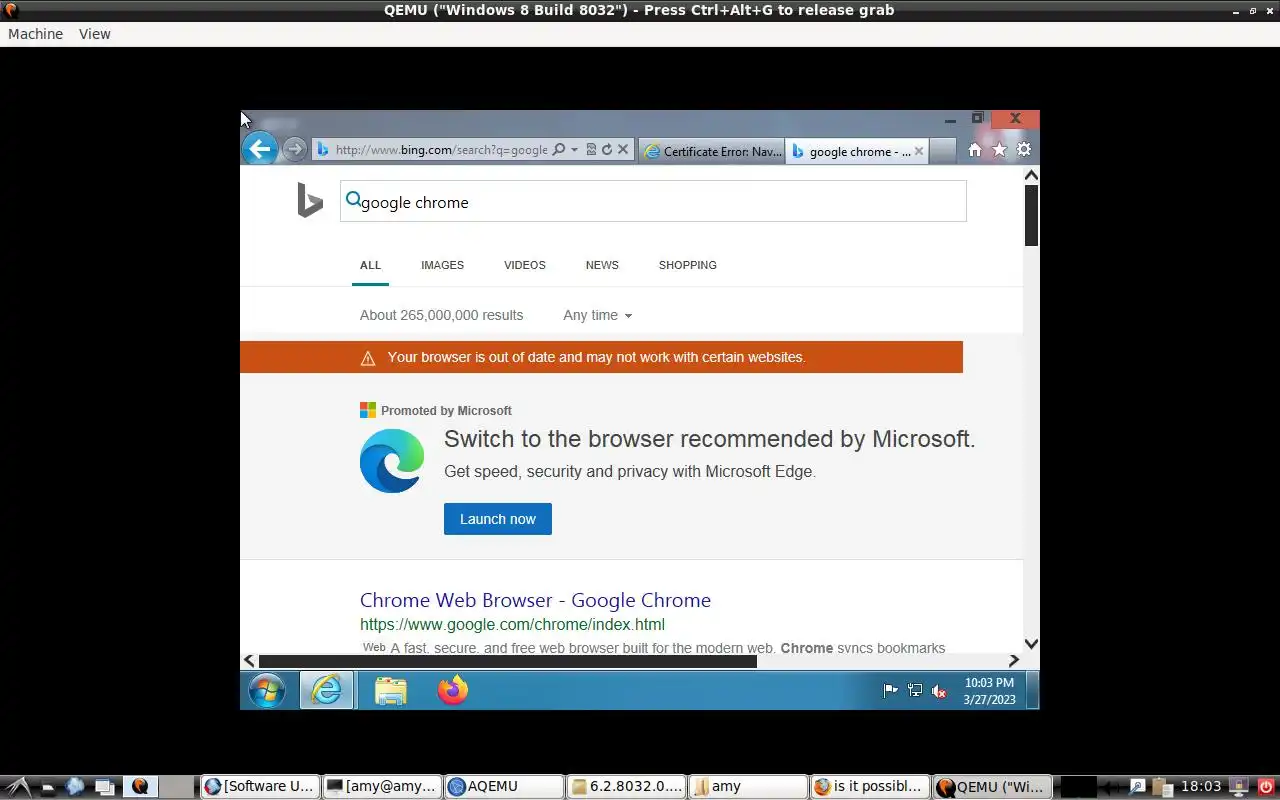The height and width of the screenshot is (800, 1280).
Task: Open Action Center flag tray icon
Action: tap(890, 690)
